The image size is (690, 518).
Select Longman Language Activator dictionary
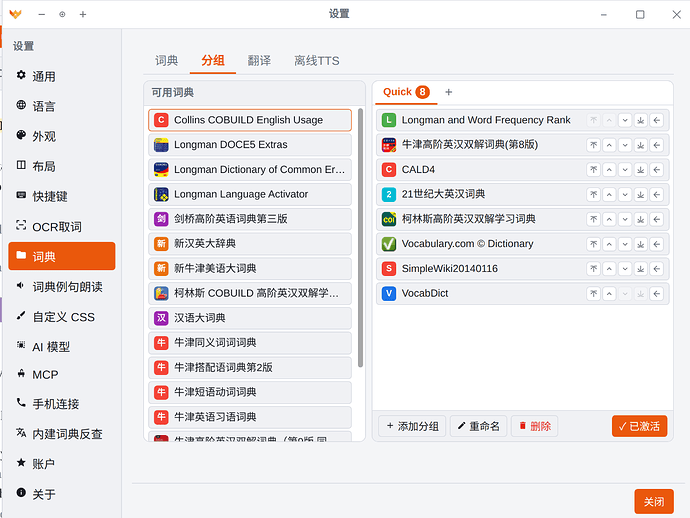click(250, 194)
